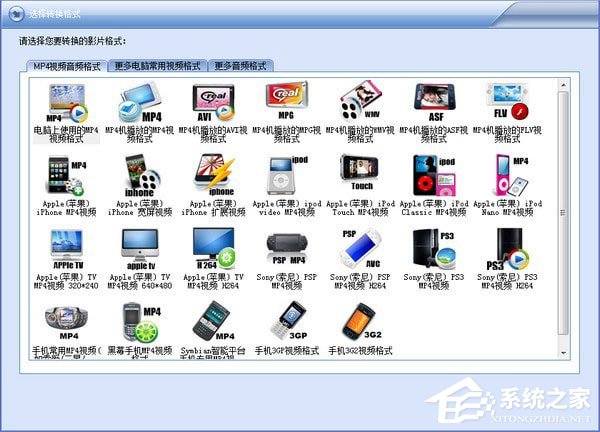Pick the Symbian smartphone MP4 format
Image resolution: width=600 pixels, height=432 pixels.
coord(212,322)
